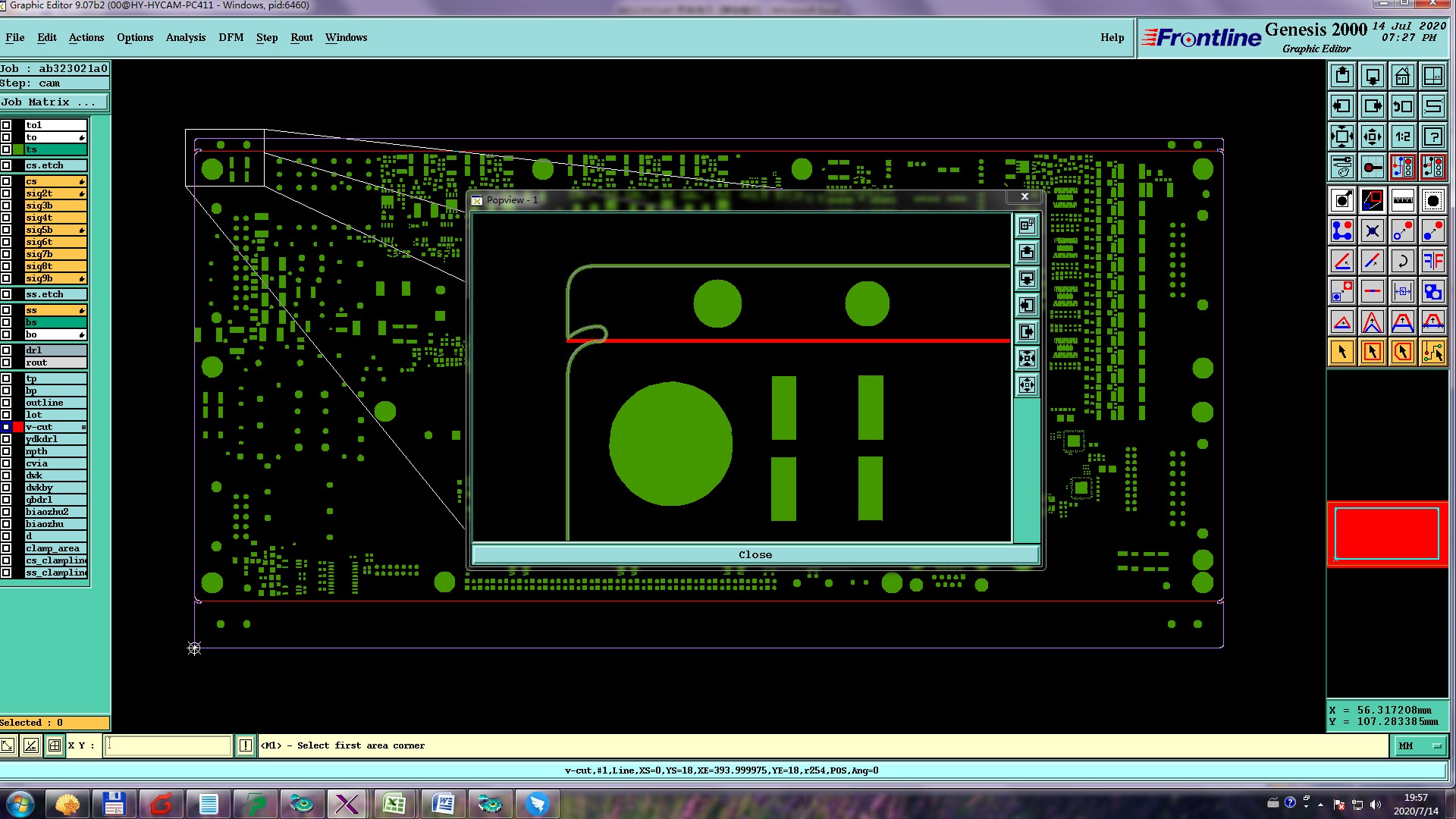Click the Home view icon
Image resolution: width=1456 pixels, height=819 pixels.
click(x=1402, y=76)
